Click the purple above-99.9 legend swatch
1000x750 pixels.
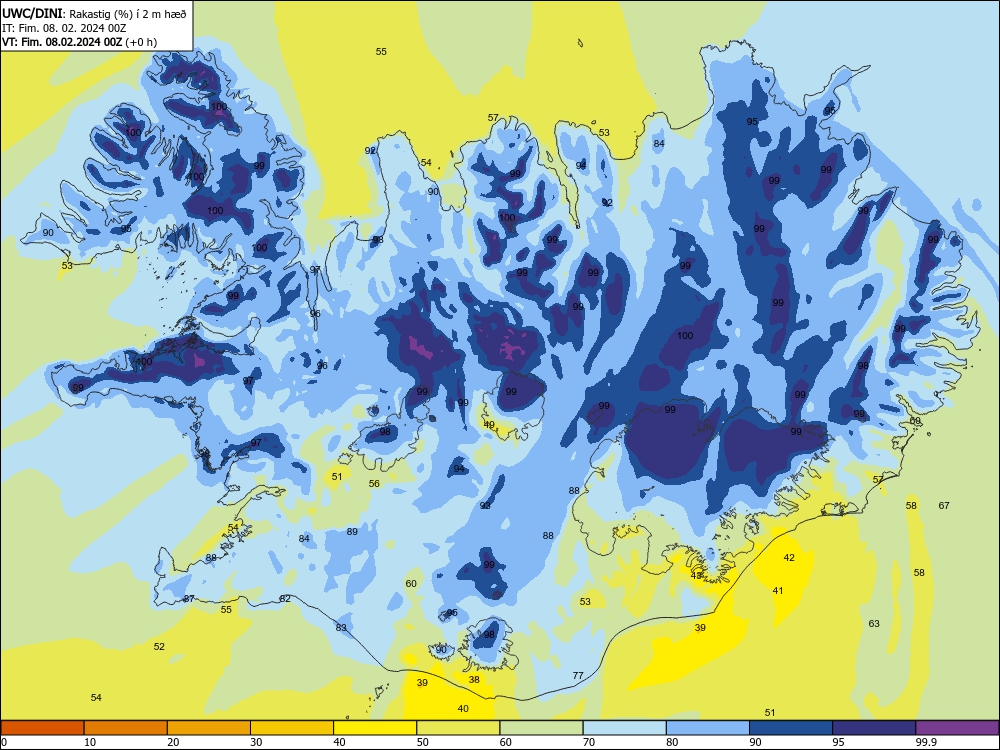click(x=957, y=728)
